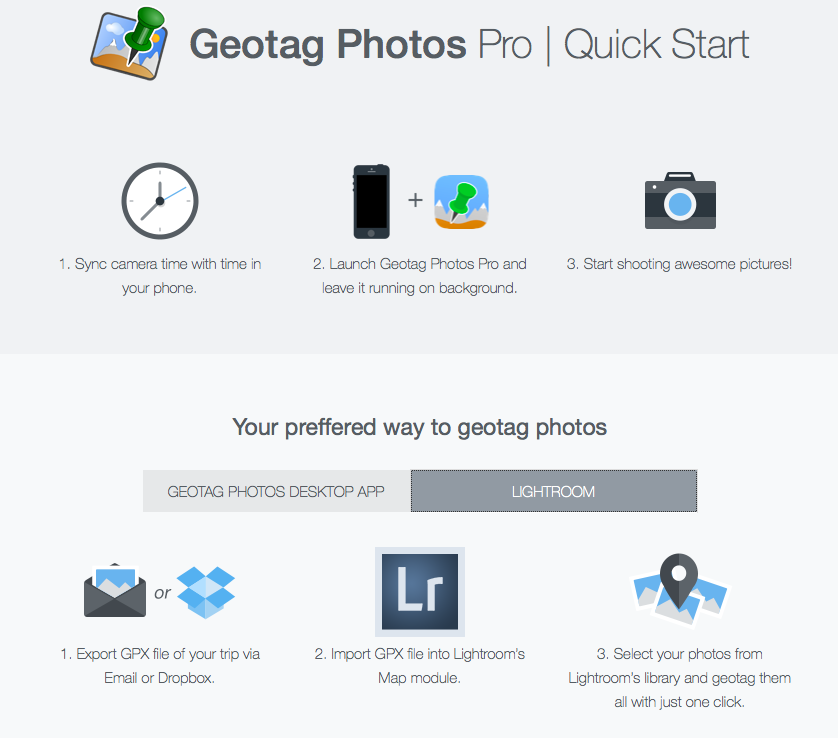This screenshot has height=738, width=838.
Task: Click the Geotag Photos Pro logo icon
Action: [130, 44]
